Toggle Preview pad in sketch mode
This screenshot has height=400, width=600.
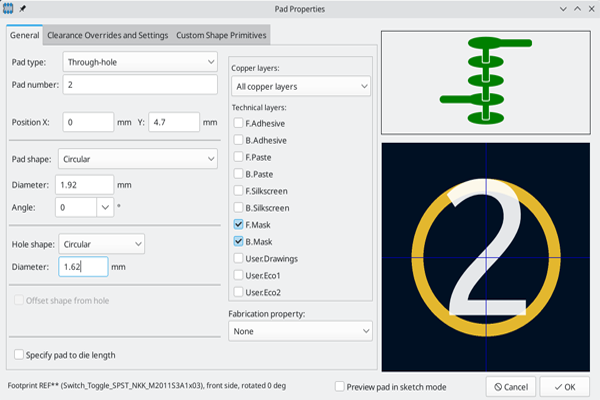pyautogui.click(x=339, y=387)
